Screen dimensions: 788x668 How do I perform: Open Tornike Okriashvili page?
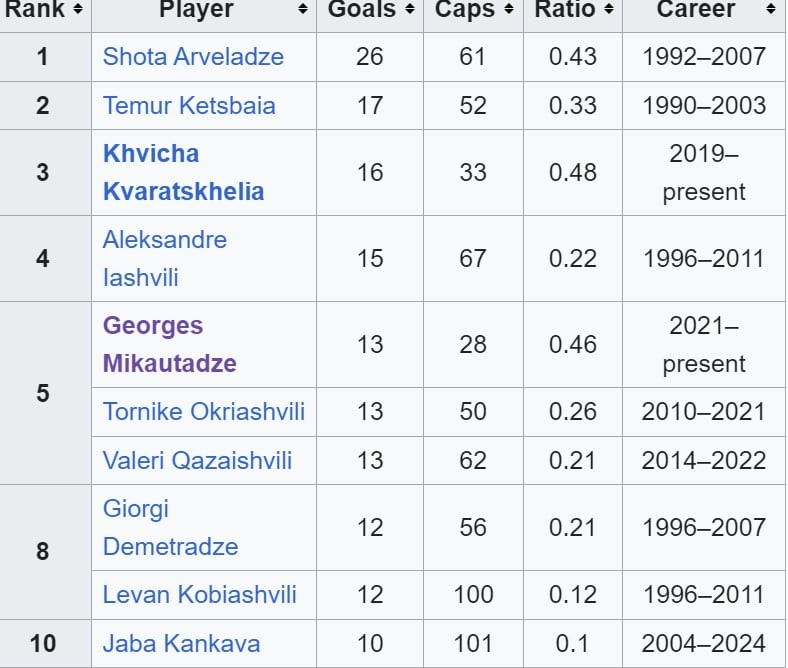point(204,412)
